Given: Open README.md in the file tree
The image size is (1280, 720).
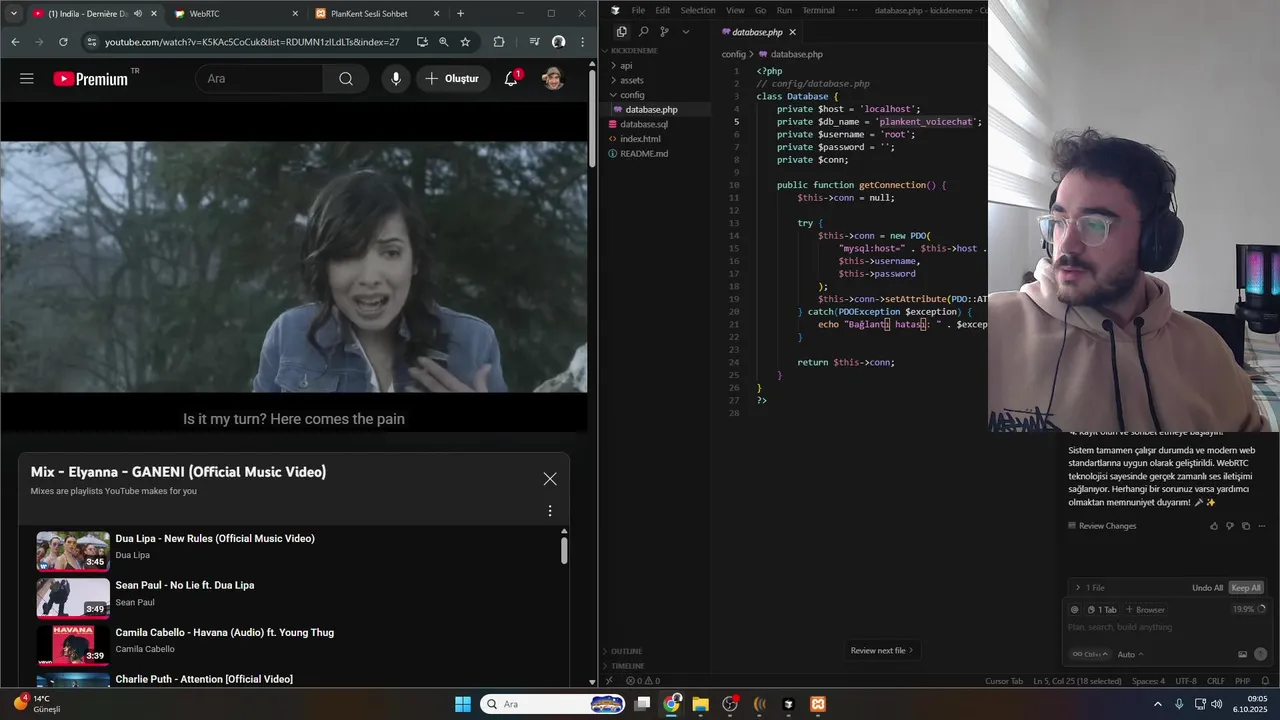Looking at the screenshot, I should pos(654,153).
